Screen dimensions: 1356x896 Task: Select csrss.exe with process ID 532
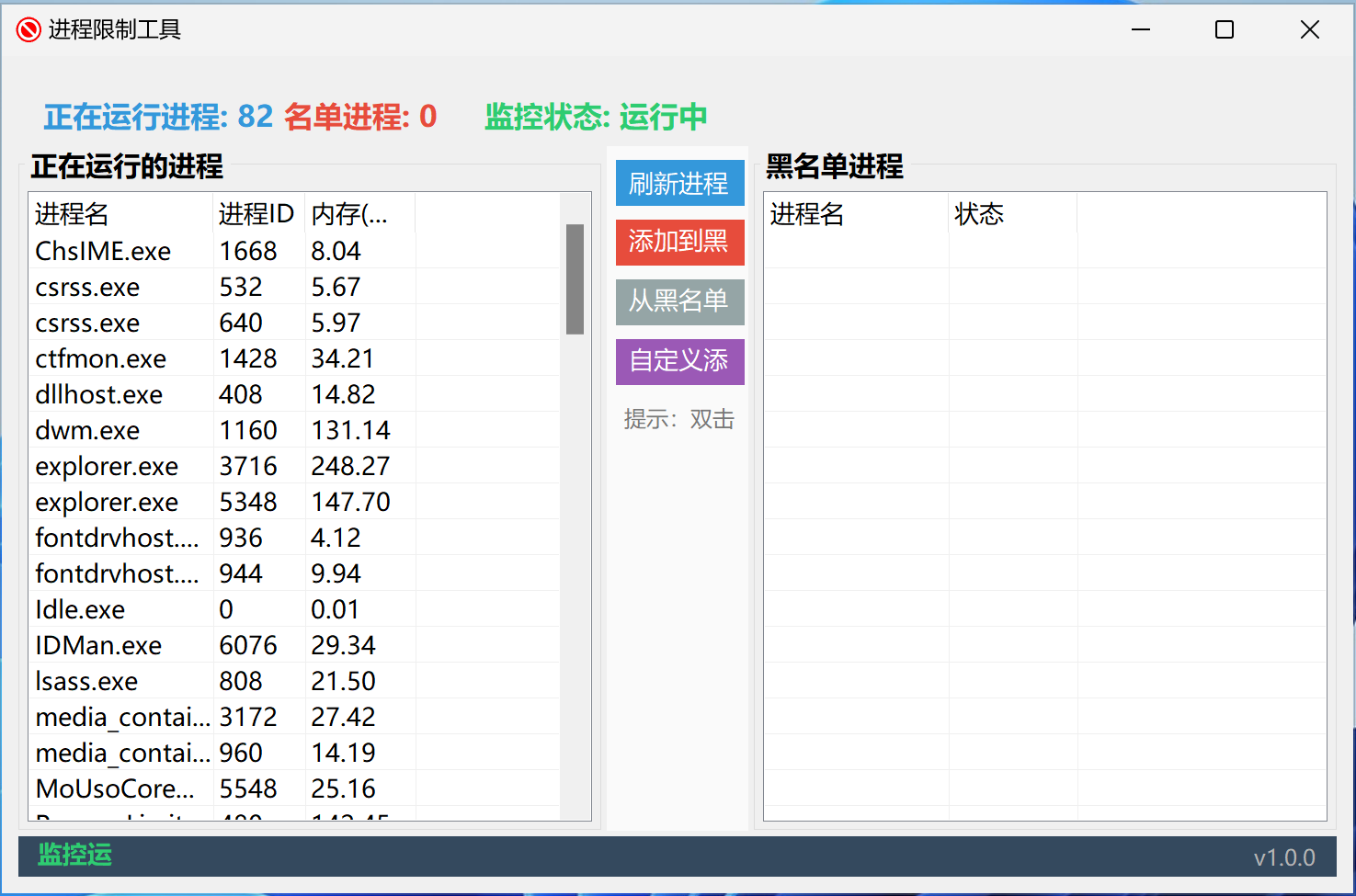294,287
